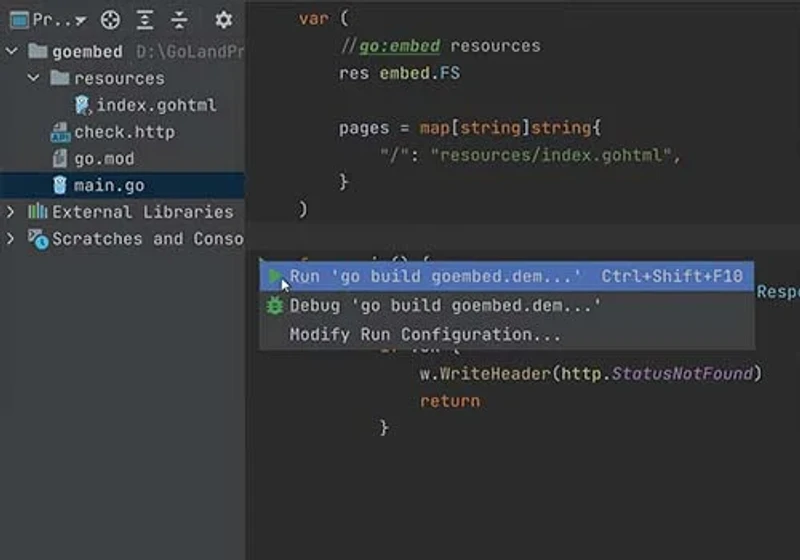This screenshot has height=560, width=800.
Task: Click the Select Opened File crosshair icon
Action: point(110,20)
